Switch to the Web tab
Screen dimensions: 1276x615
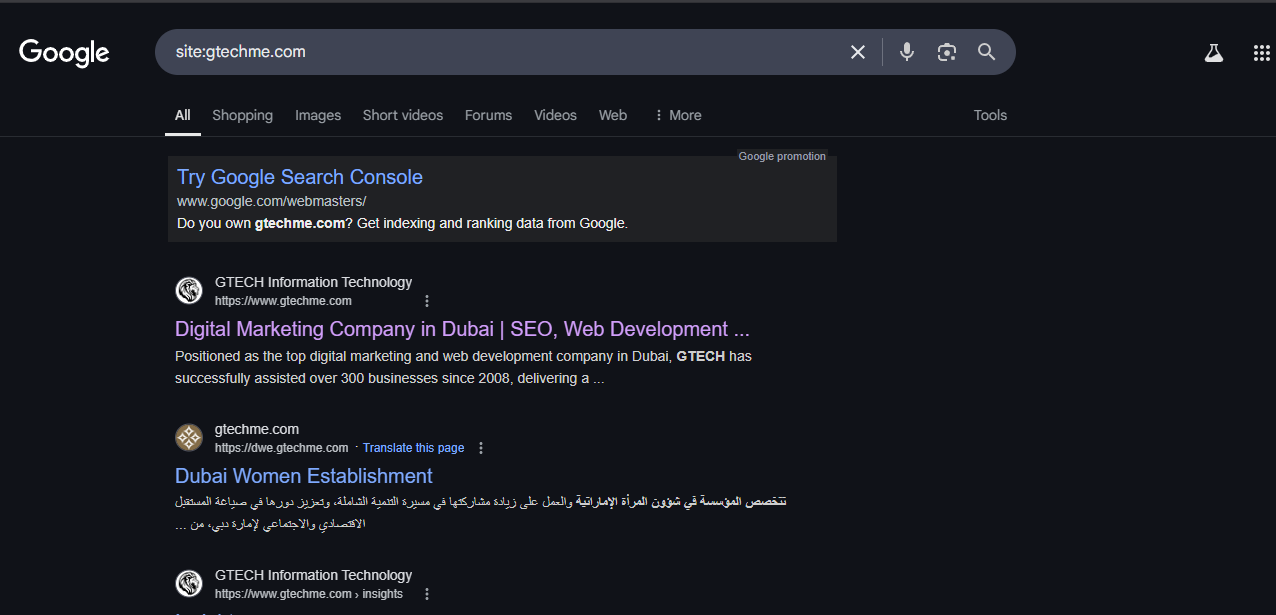[613, 115]
